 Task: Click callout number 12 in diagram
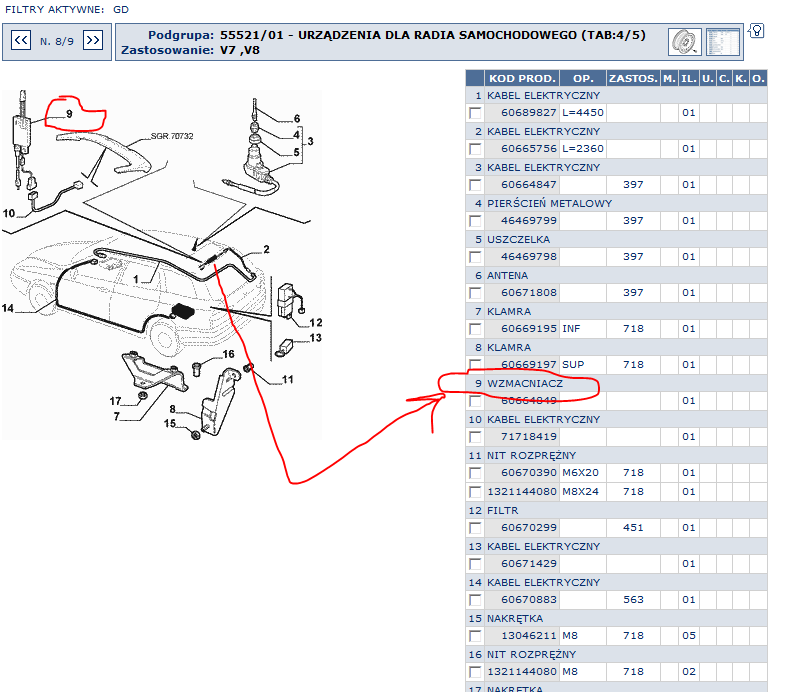(316, 323)
